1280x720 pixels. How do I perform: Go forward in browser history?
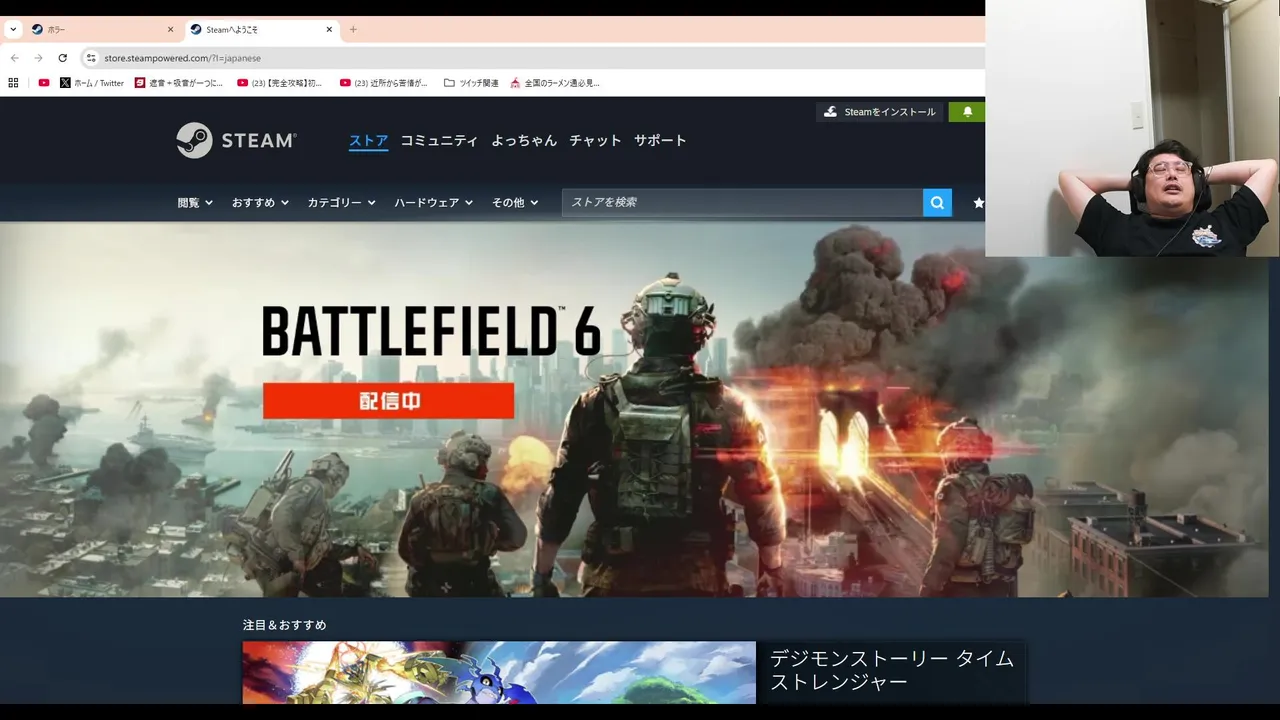tap(39, 58)
